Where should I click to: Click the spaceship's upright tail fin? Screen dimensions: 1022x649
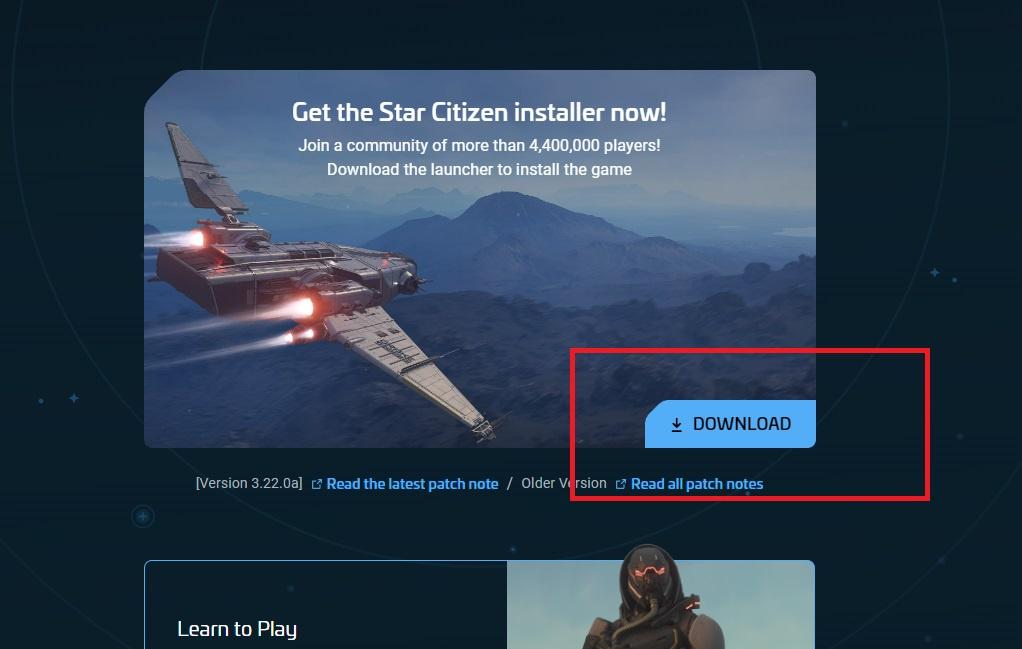point(202,169)
